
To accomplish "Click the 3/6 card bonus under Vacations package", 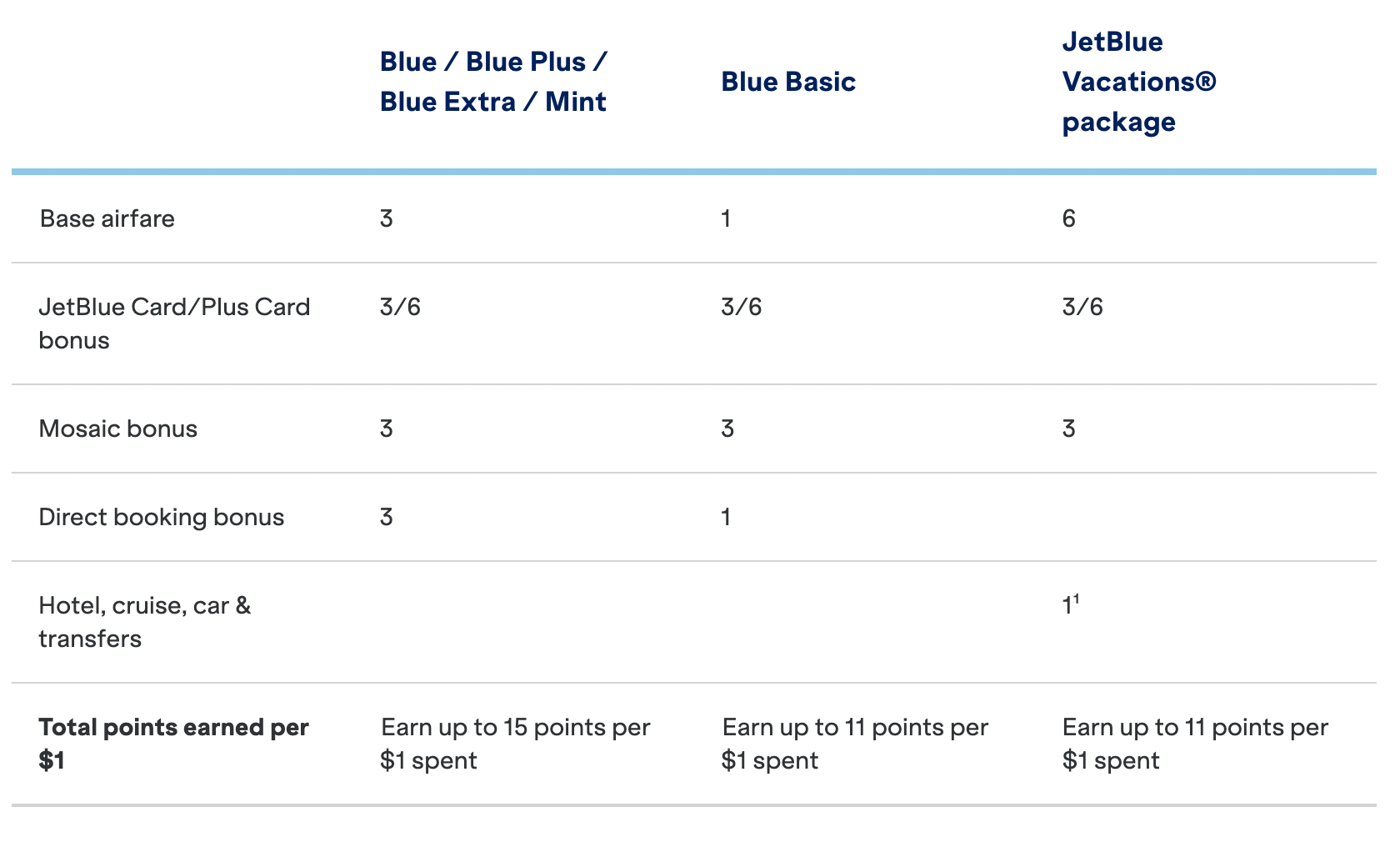I will [x=1082, y=307].
